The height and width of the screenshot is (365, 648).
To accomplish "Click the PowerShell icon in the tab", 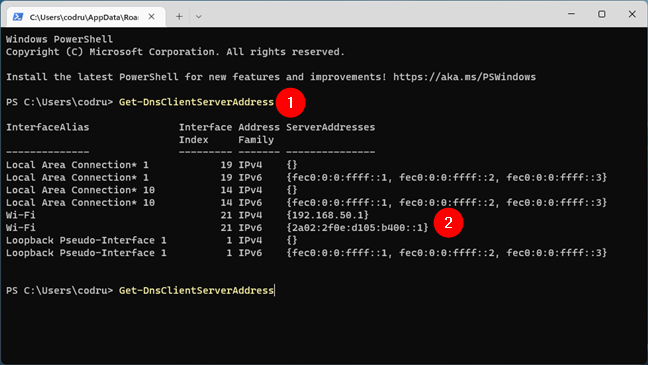I will click(18, 17).
